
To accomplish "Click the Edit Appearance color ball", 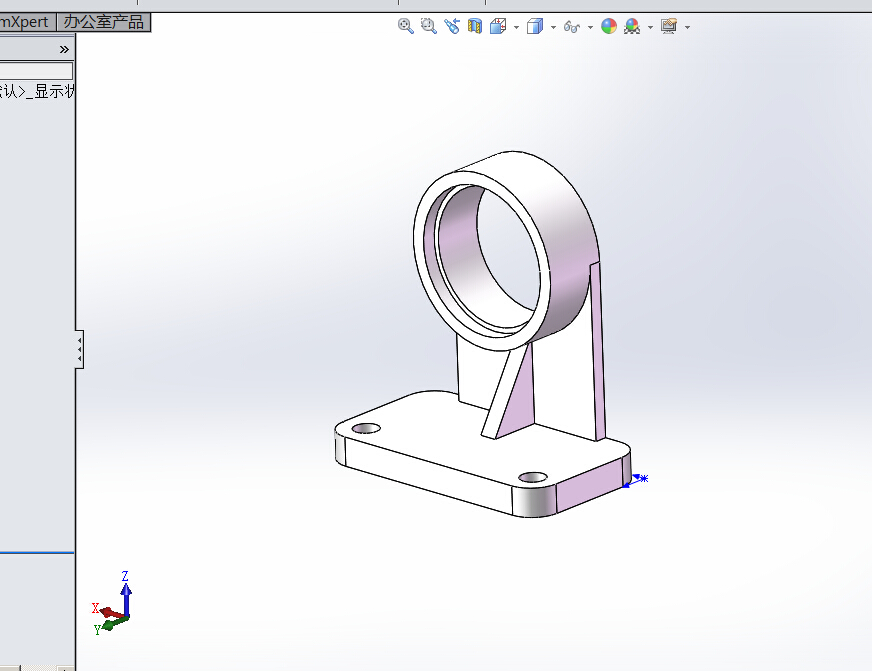I will [609, 26].
